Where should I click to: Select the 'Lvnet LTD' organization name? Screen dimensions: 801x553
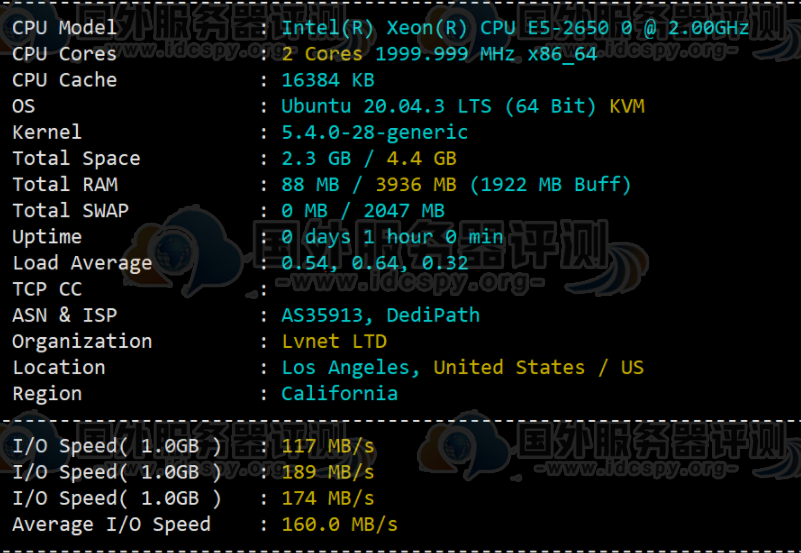(334, 341)
